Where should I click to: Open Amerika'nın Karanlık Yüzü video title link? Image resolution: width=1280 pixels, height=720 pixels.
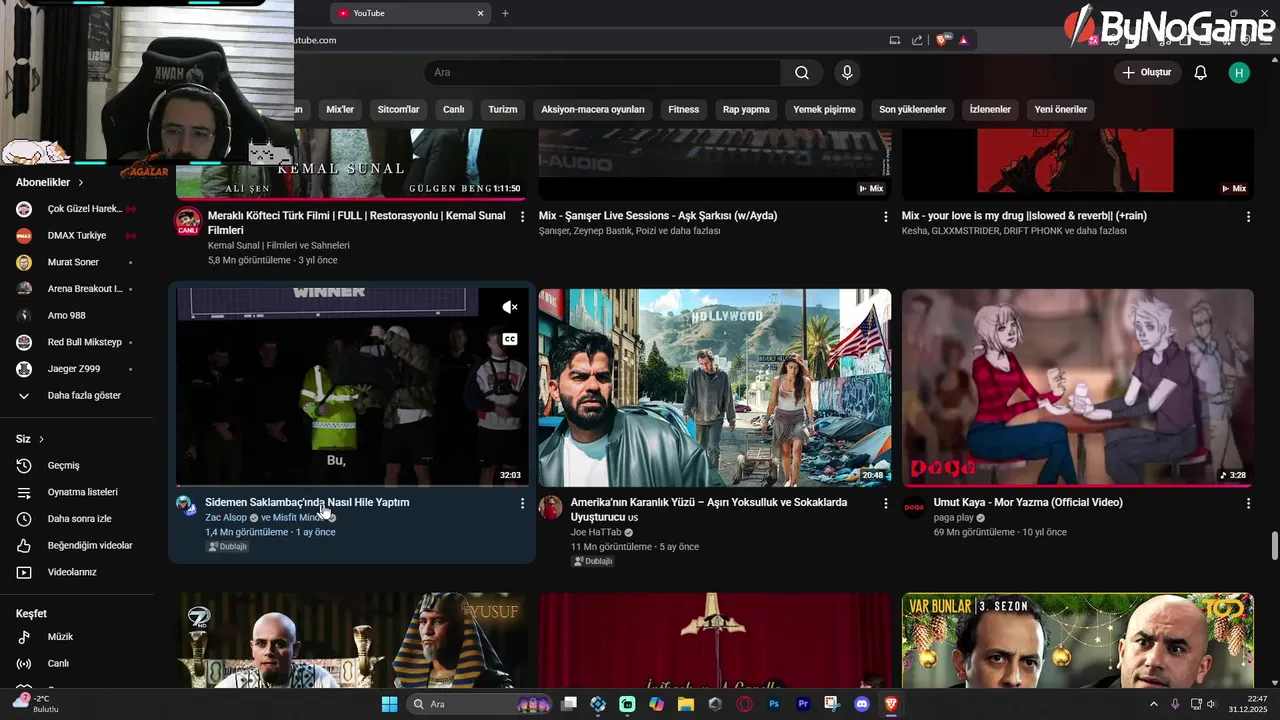coord(709,509)
